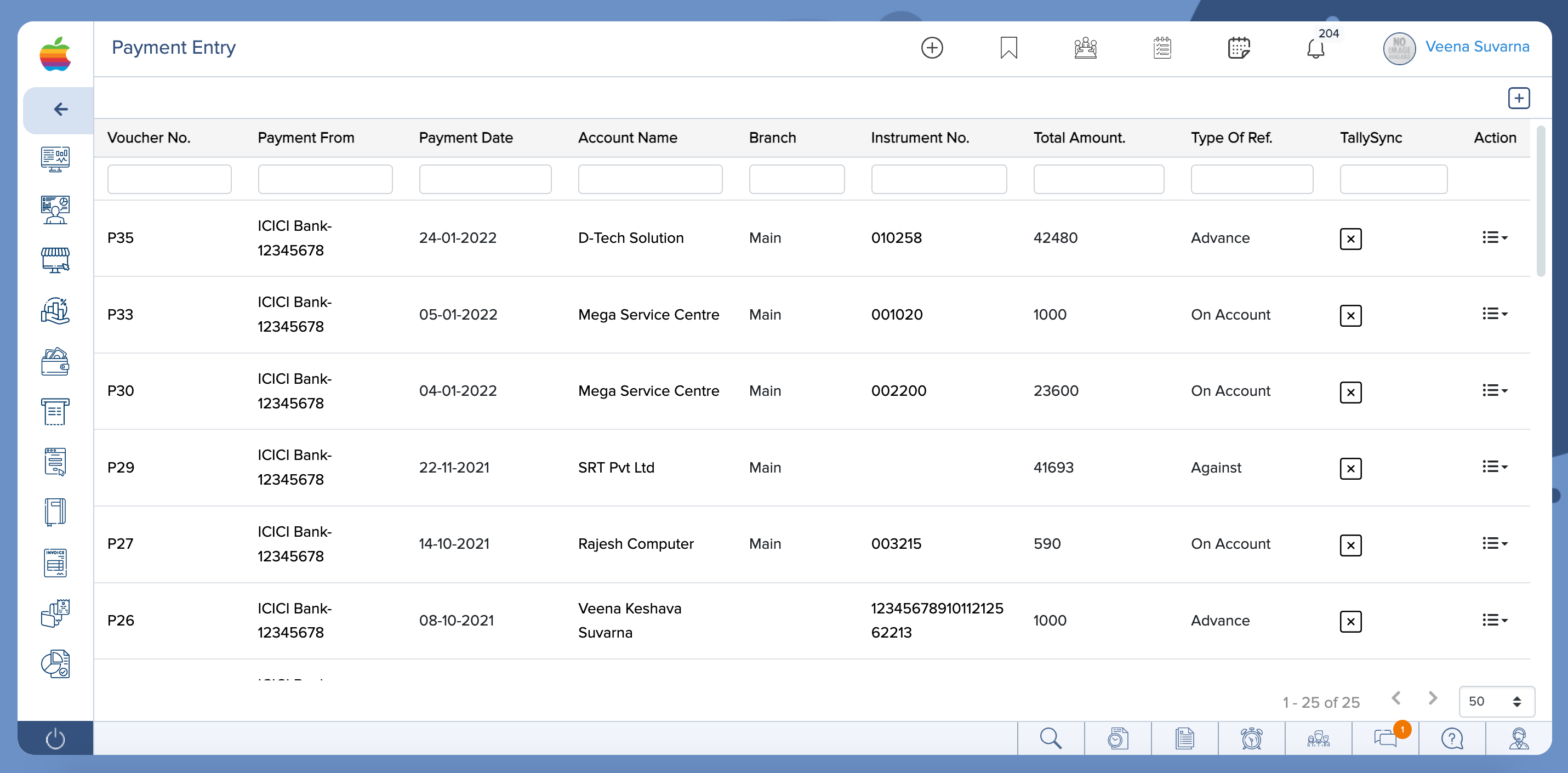This screenshot has width=1568, height=773.
Task: Toggle TallySync box for voucher P29
Action: click(x=1350, y=469)
